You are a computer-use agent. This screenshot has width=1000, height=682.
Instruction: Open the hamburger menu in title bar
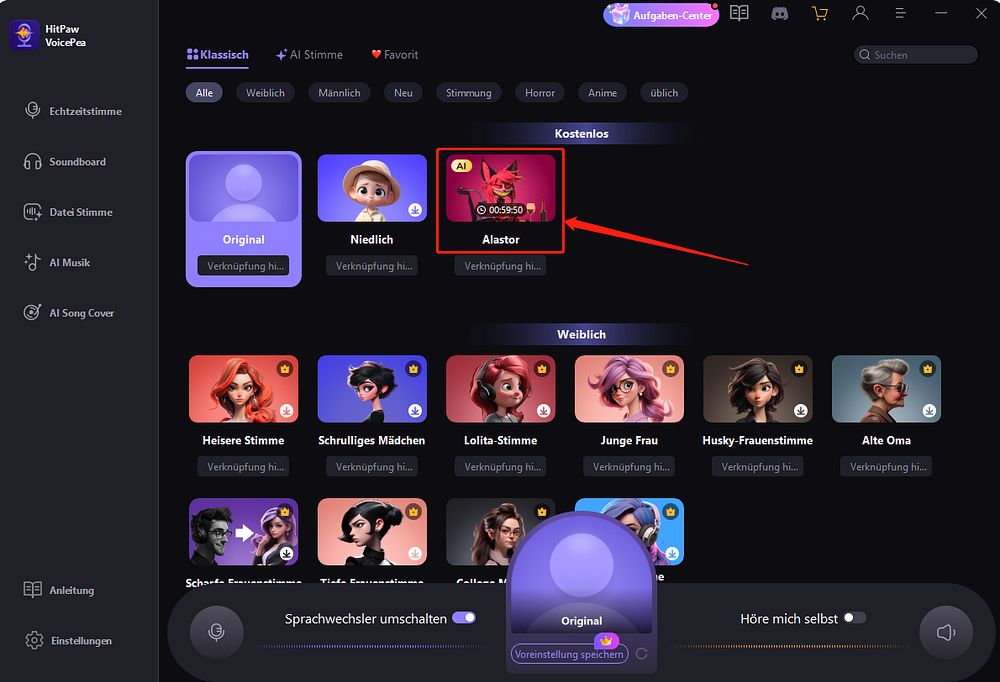point(901,13)
